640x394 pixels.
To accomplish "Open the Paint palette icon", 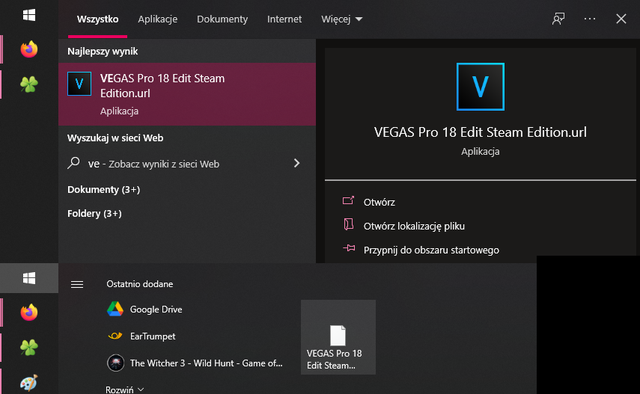I will point(29,383).
